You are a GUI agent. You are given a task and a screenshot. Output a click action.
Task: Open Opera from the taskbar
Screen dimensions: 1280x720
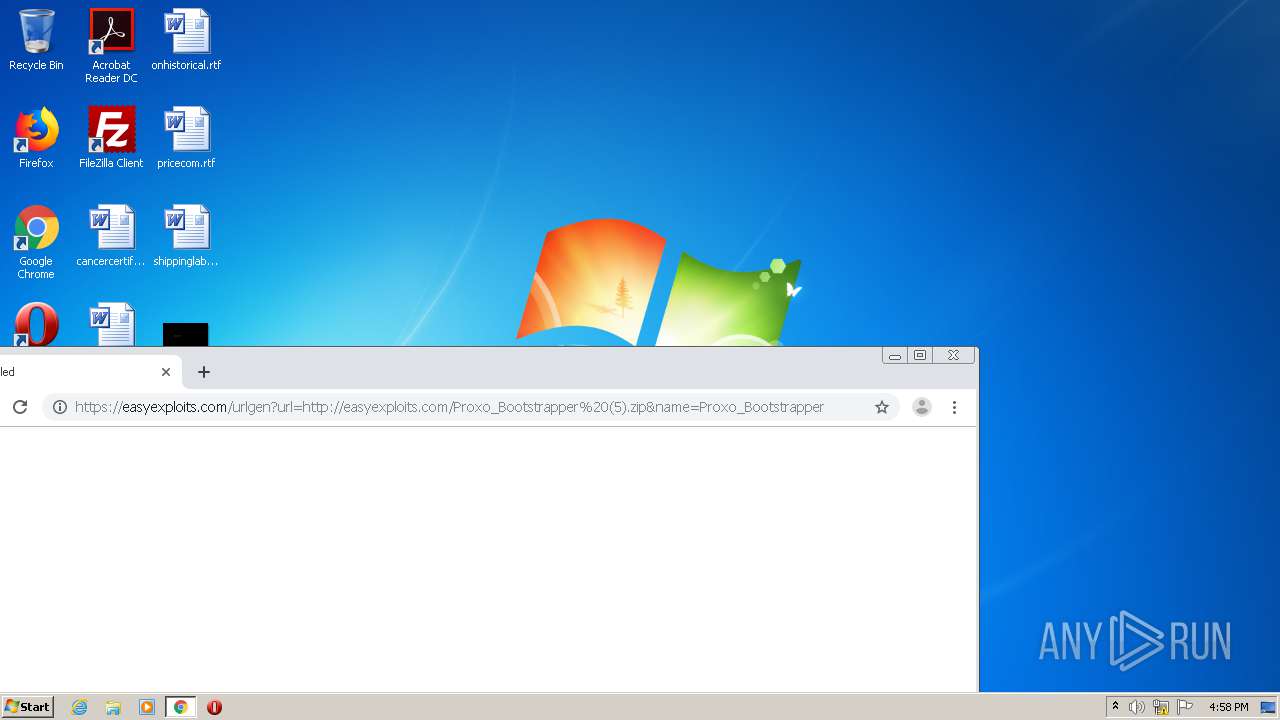tap(214, 707)
